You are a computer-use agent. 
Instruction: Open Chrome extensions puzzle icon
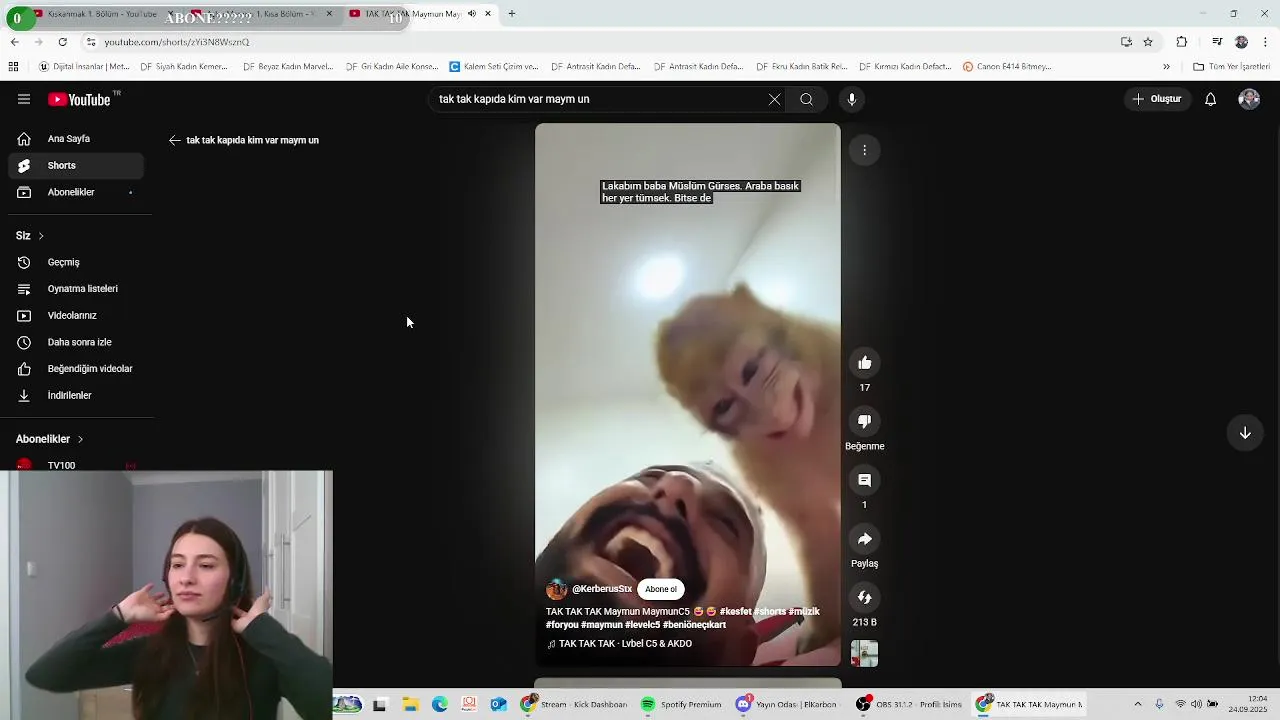pos(1182,42)
